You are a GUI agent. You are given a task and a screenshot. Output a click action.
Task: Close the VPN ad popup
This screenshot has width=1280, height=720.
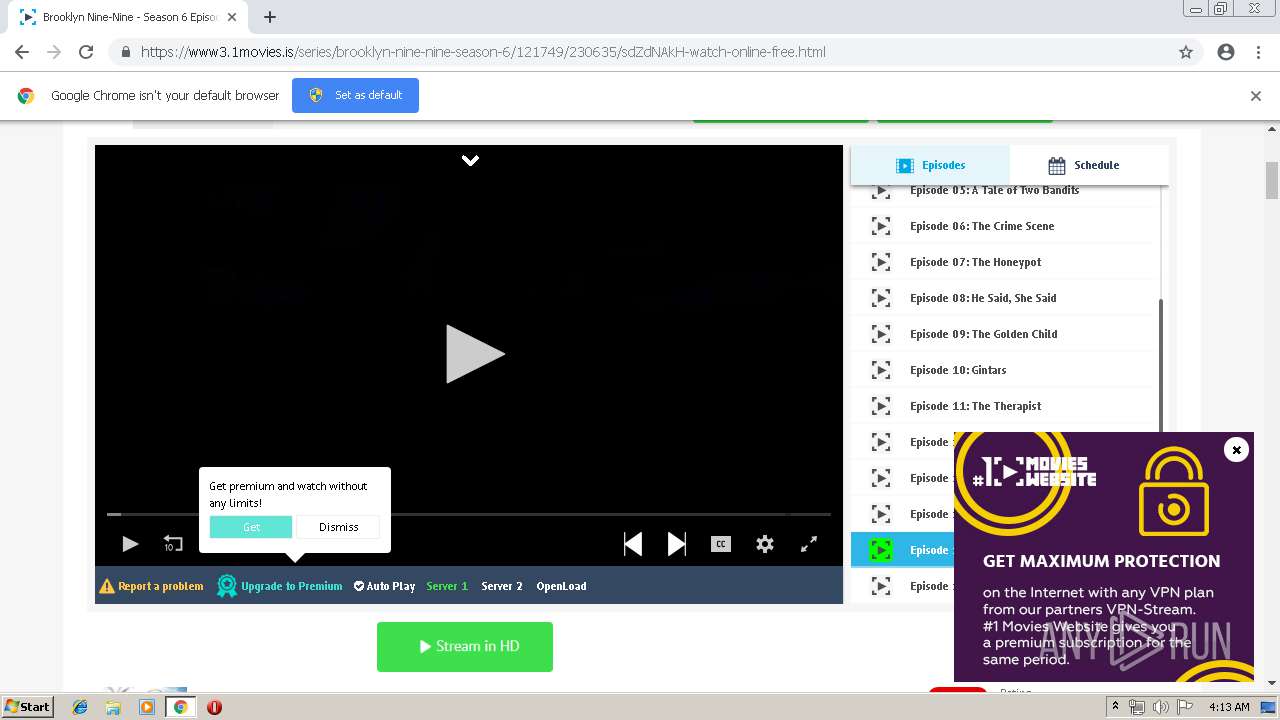[x=1236, y=450]
